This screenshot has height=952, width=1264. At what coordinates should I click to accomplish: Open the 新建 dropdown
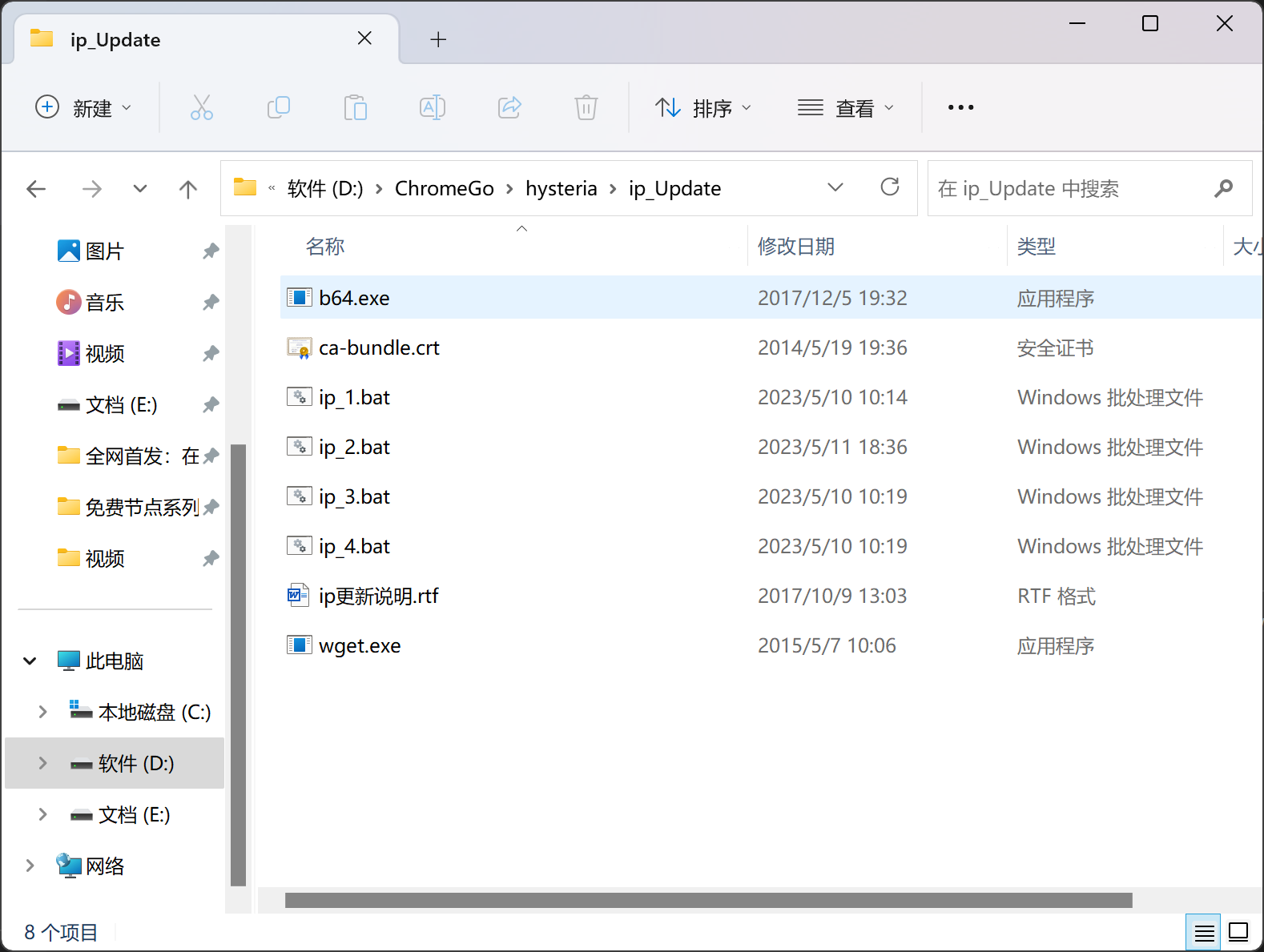(x=83, y=107)
